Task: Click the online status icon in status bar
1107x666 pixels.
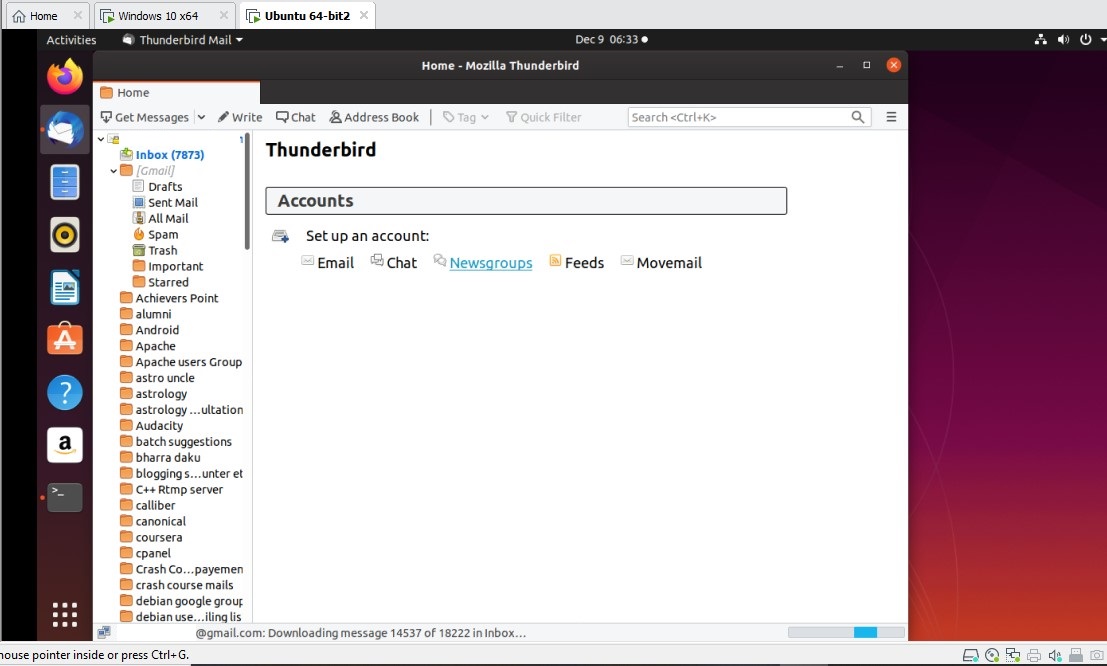Action: [104, 633]
